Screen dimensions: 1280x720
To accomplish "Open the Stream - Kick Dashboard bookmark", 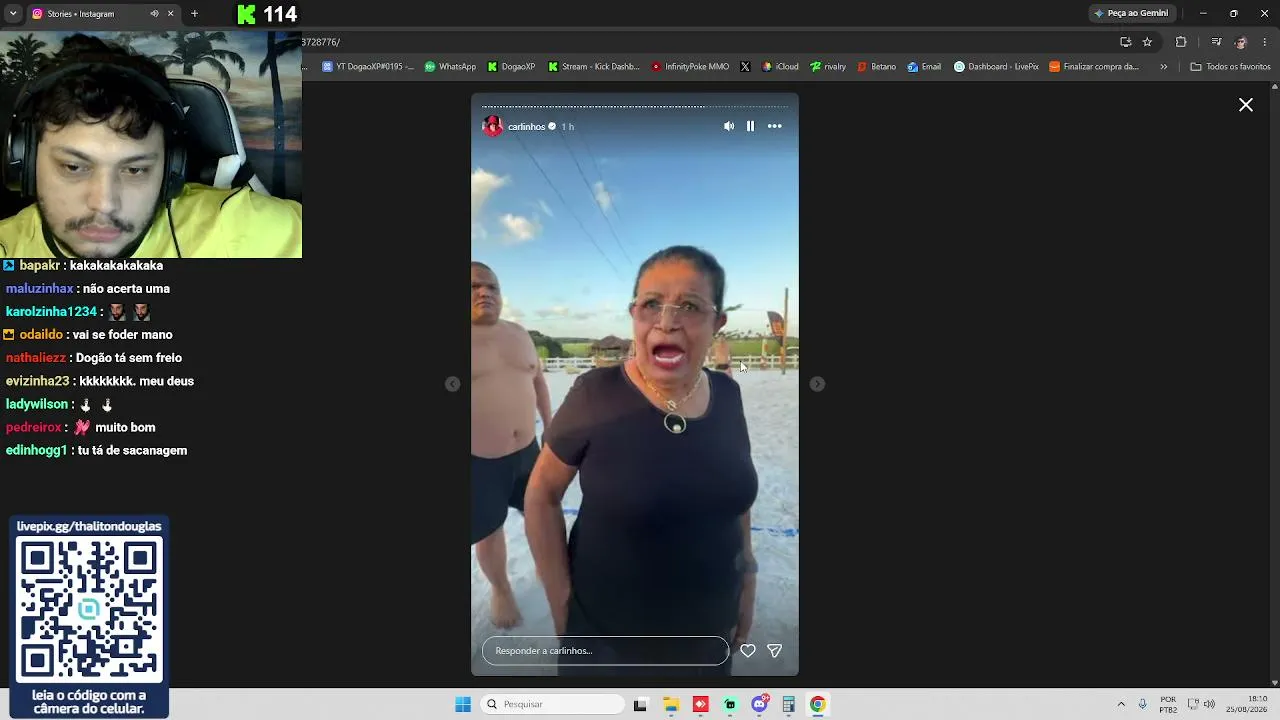I will pos(593,67).
